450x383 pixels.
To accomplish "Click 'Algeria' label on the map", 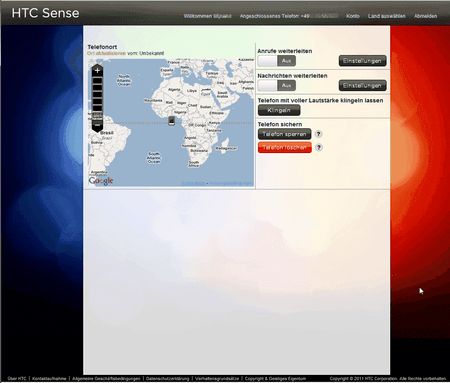I will pyautogui.click(x=174, y=90).
